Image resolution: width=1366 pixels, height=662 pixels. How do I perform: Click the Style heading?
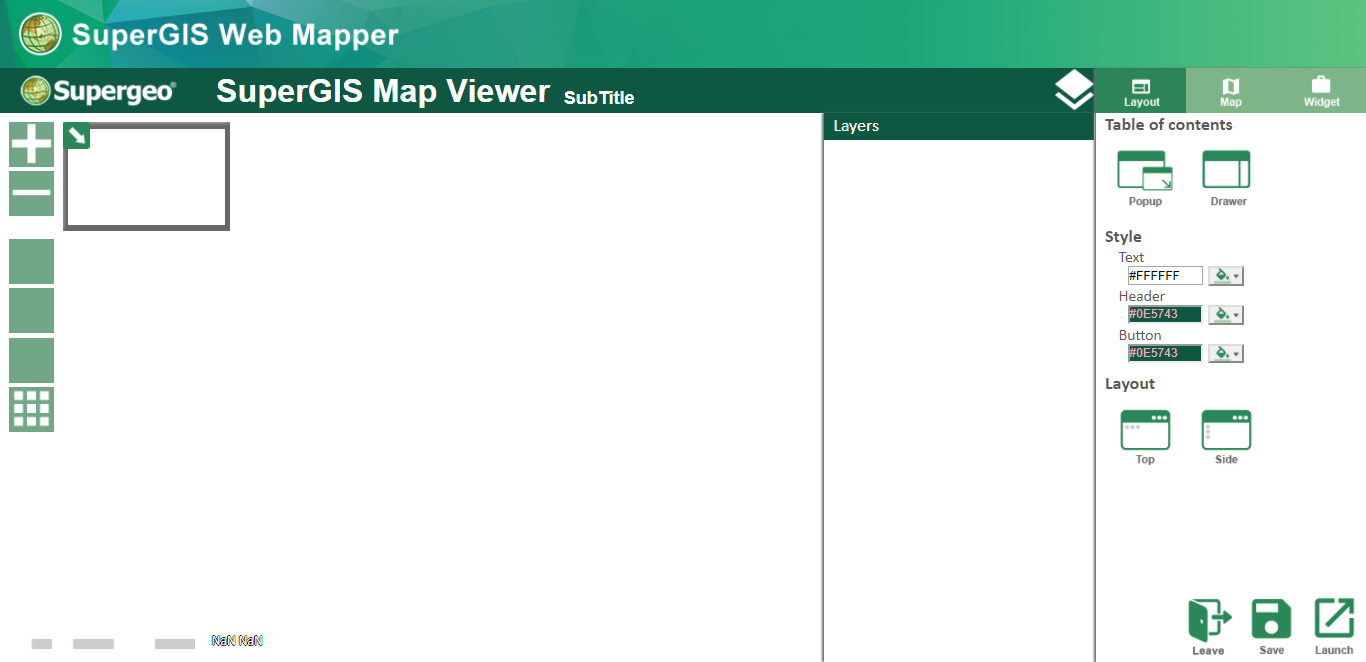tap(1123, 237)
